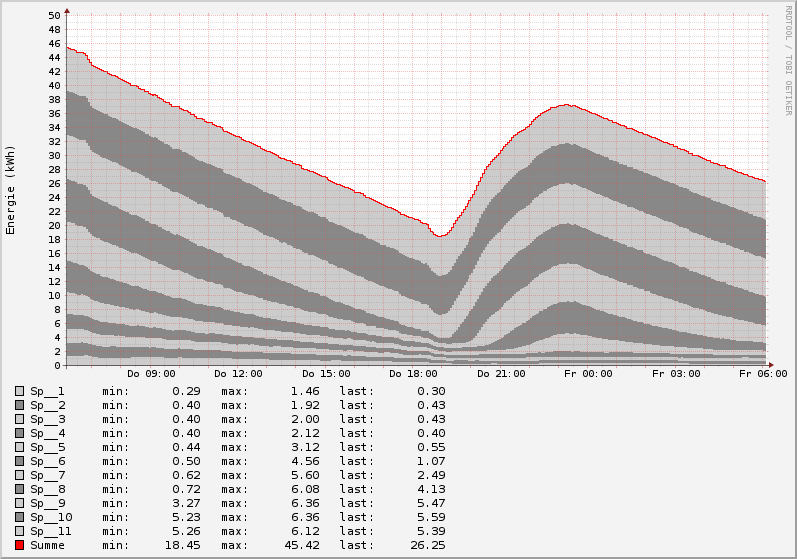
Task: Select the Sp__11 legend color box
Action: (x=19, y=531)
